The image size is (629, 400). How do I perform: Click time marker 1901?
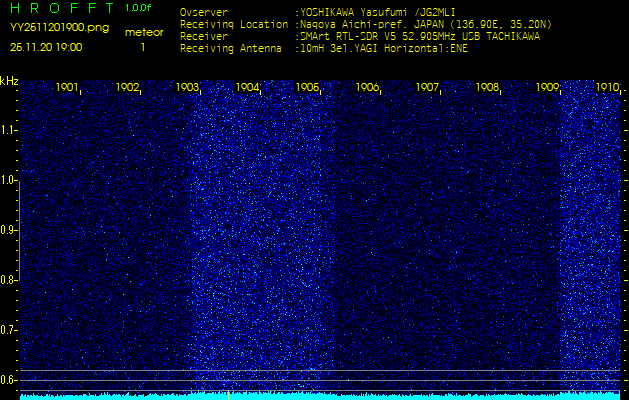[x=67, y=87]
